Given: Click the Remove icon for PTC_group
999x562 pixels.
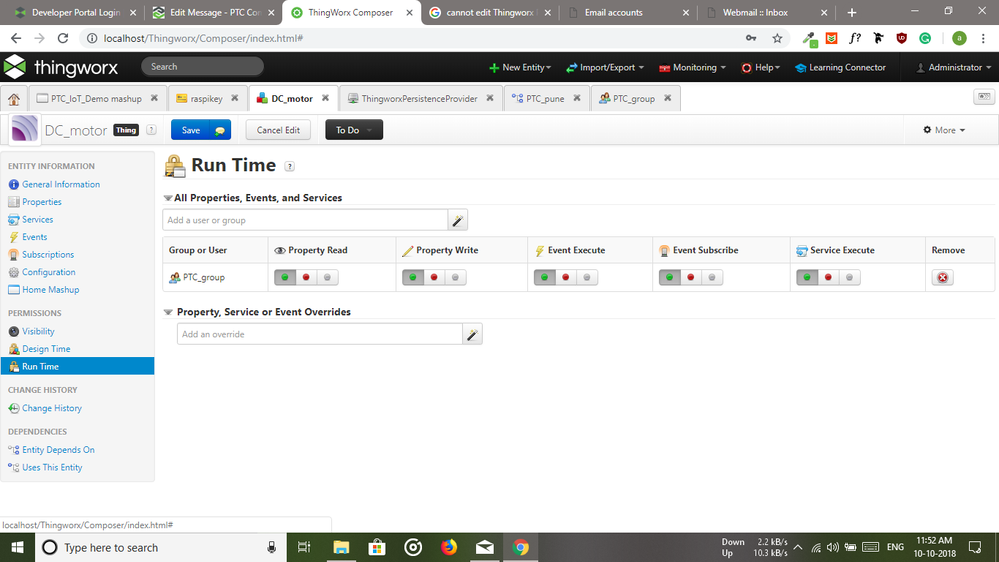Looking at the screenshot, I should click(942, 277).
